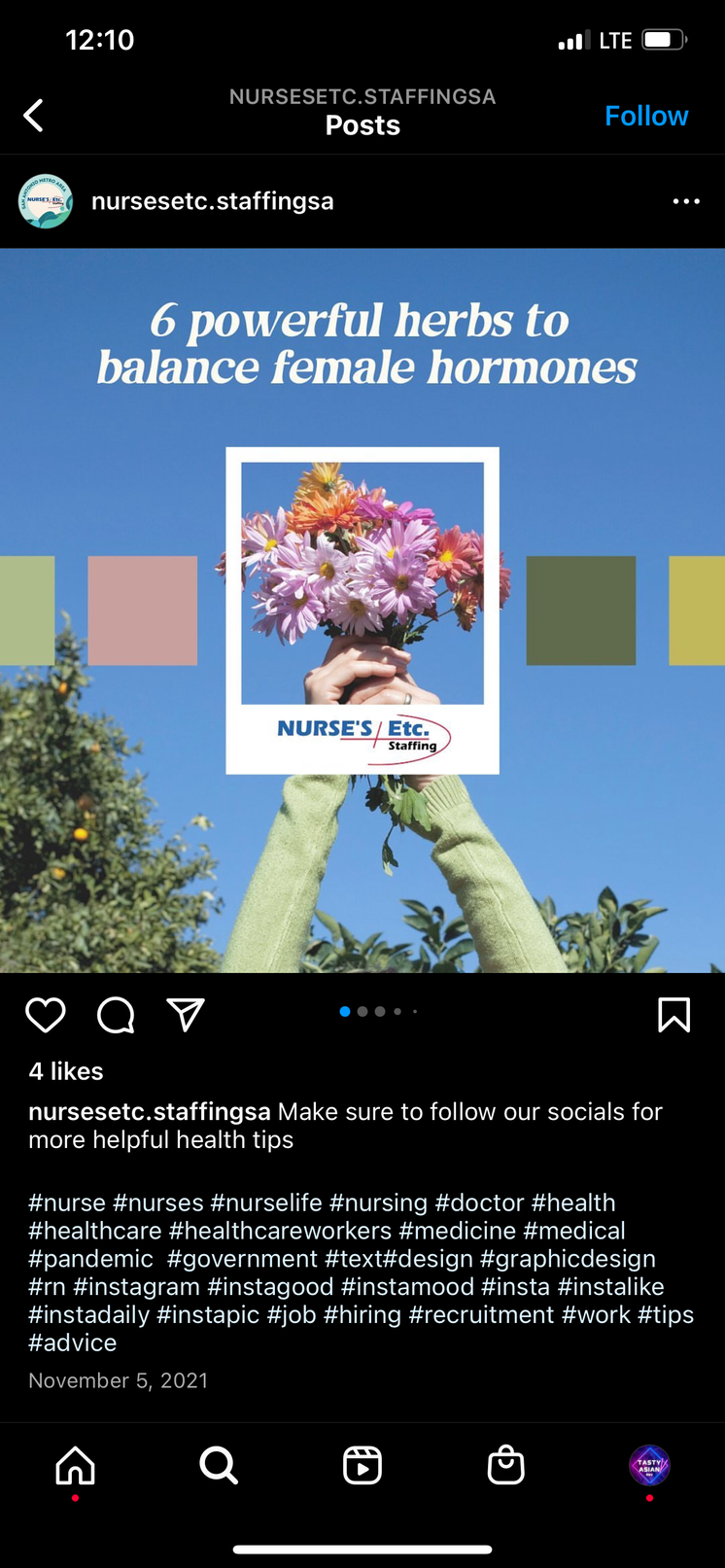
Task: Tap the back arrow icon
Action: [34, 116]
